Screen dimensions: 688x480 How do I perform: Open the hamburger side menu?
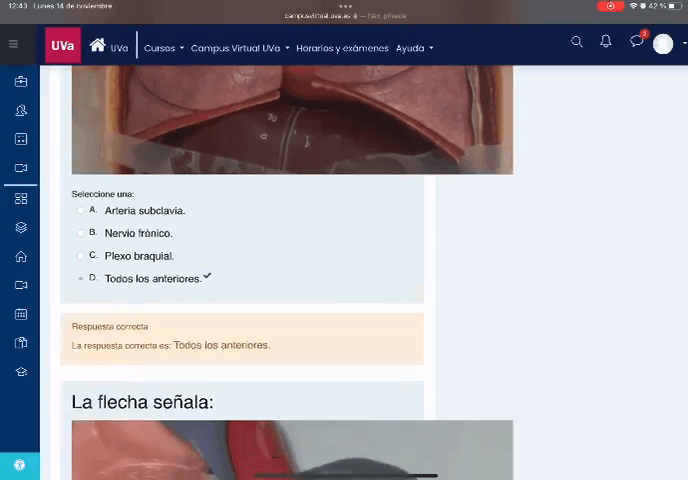tap(13, 44)
